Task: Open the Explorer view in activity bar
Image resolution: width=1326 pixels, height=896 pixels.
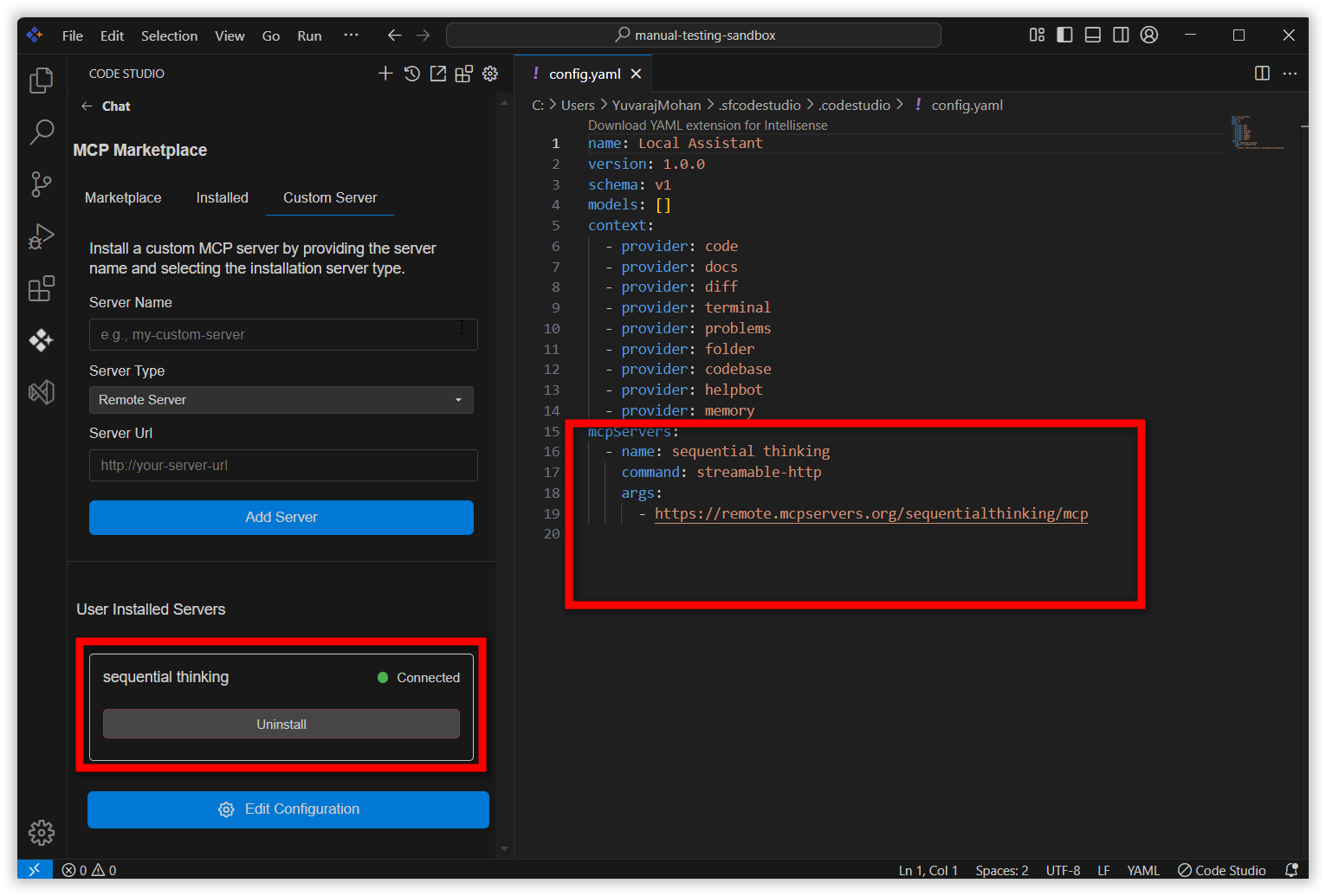Action: click(41, 81)
